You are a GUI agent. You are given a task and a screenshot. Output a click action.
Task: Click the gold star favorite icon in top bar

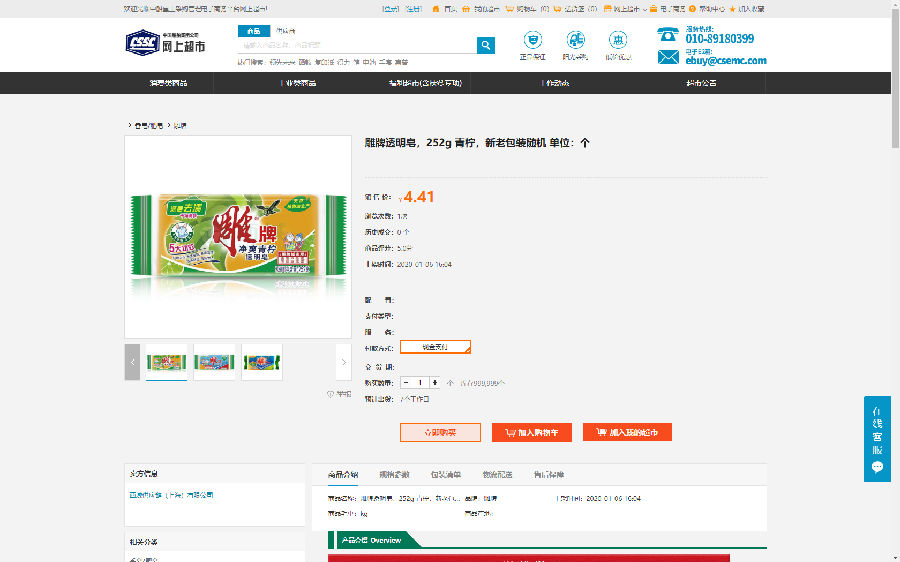coord(732,9)
